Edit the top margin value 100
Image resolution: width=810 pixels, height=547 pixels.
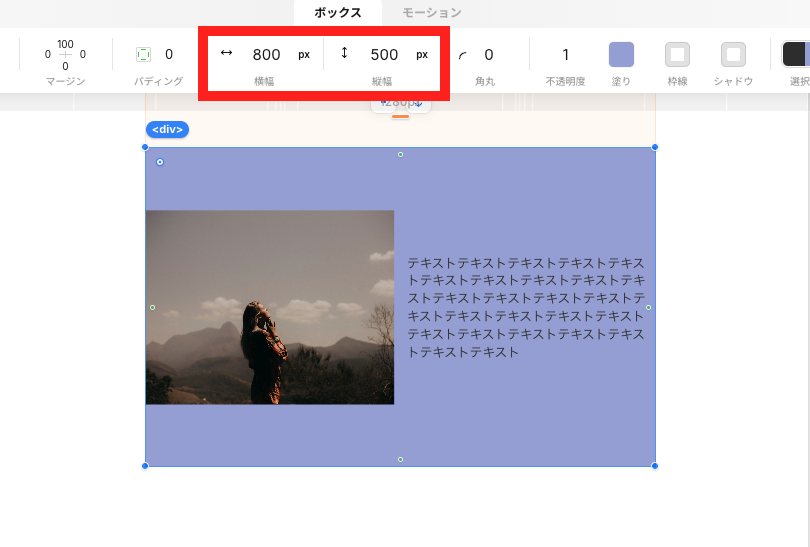pos(65,44)
